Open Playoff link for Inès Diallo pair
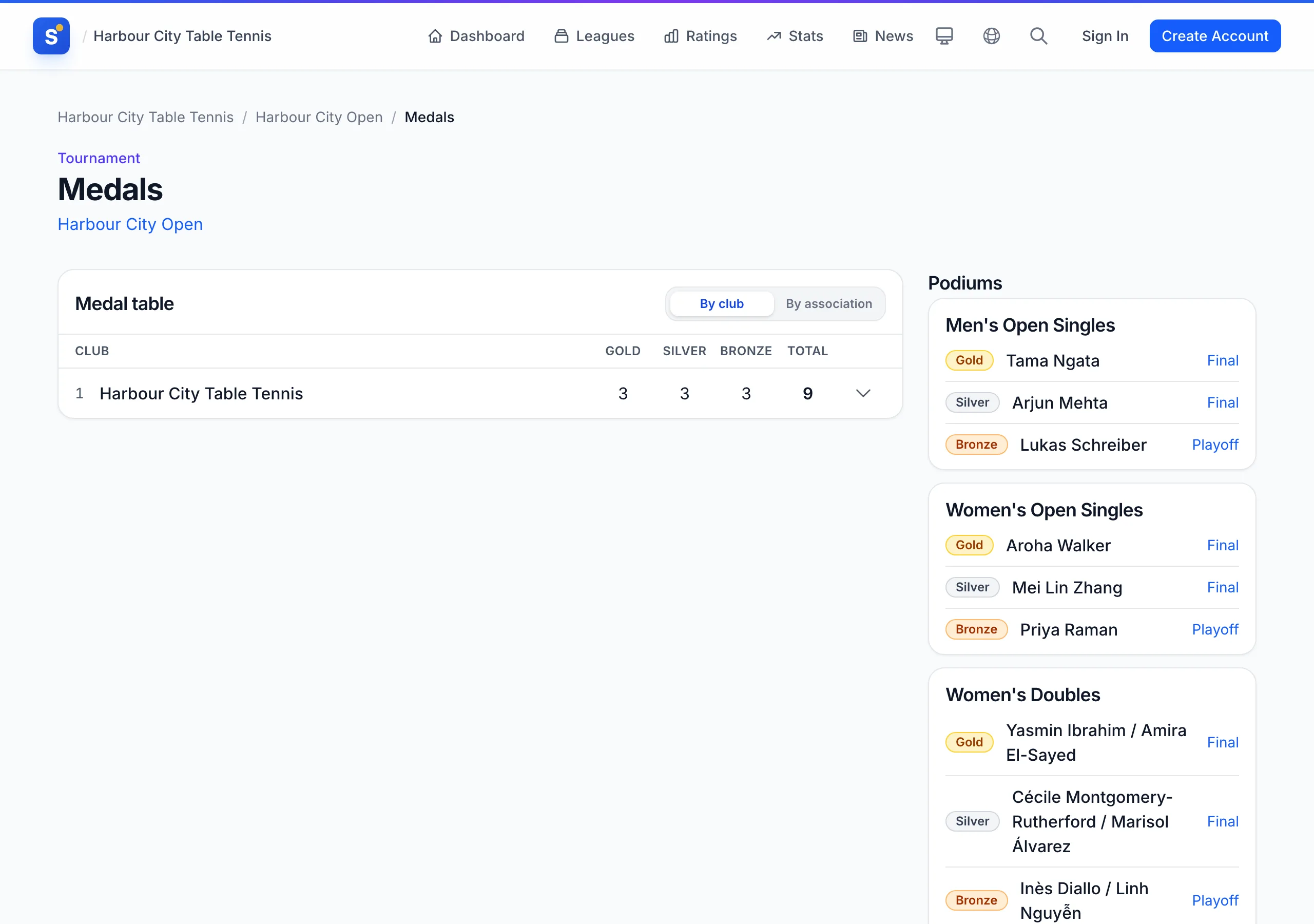1314x924 pixels. pyautogui.click(x=1215, y=900)
